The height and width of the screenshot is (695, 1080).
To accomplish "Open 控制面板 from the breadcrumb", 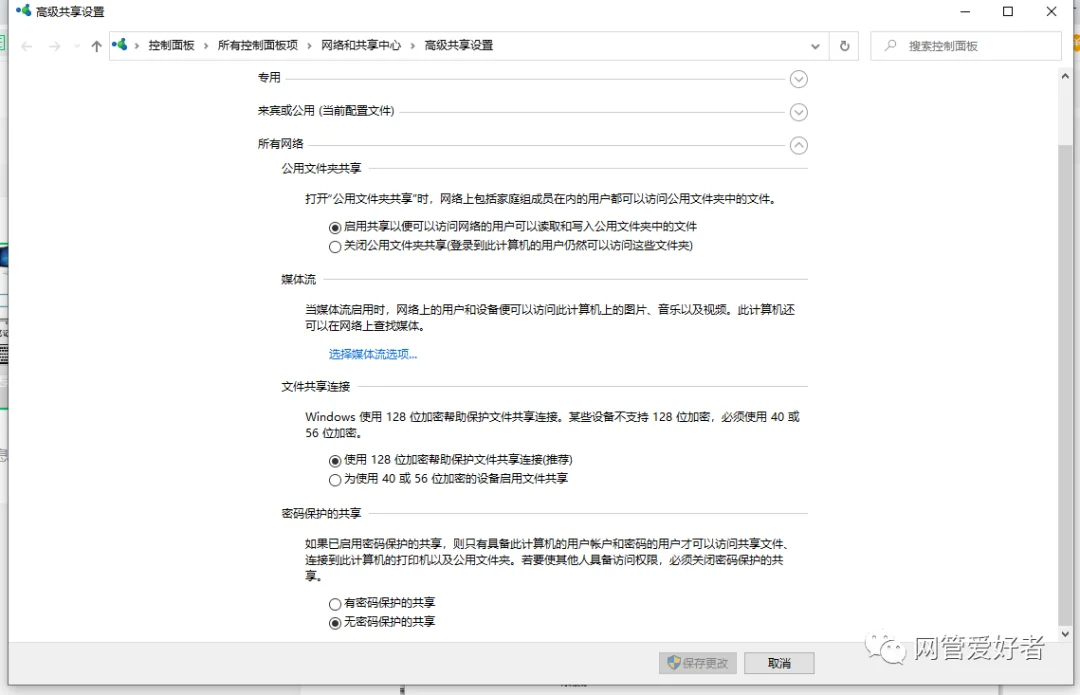I will 171,45.
